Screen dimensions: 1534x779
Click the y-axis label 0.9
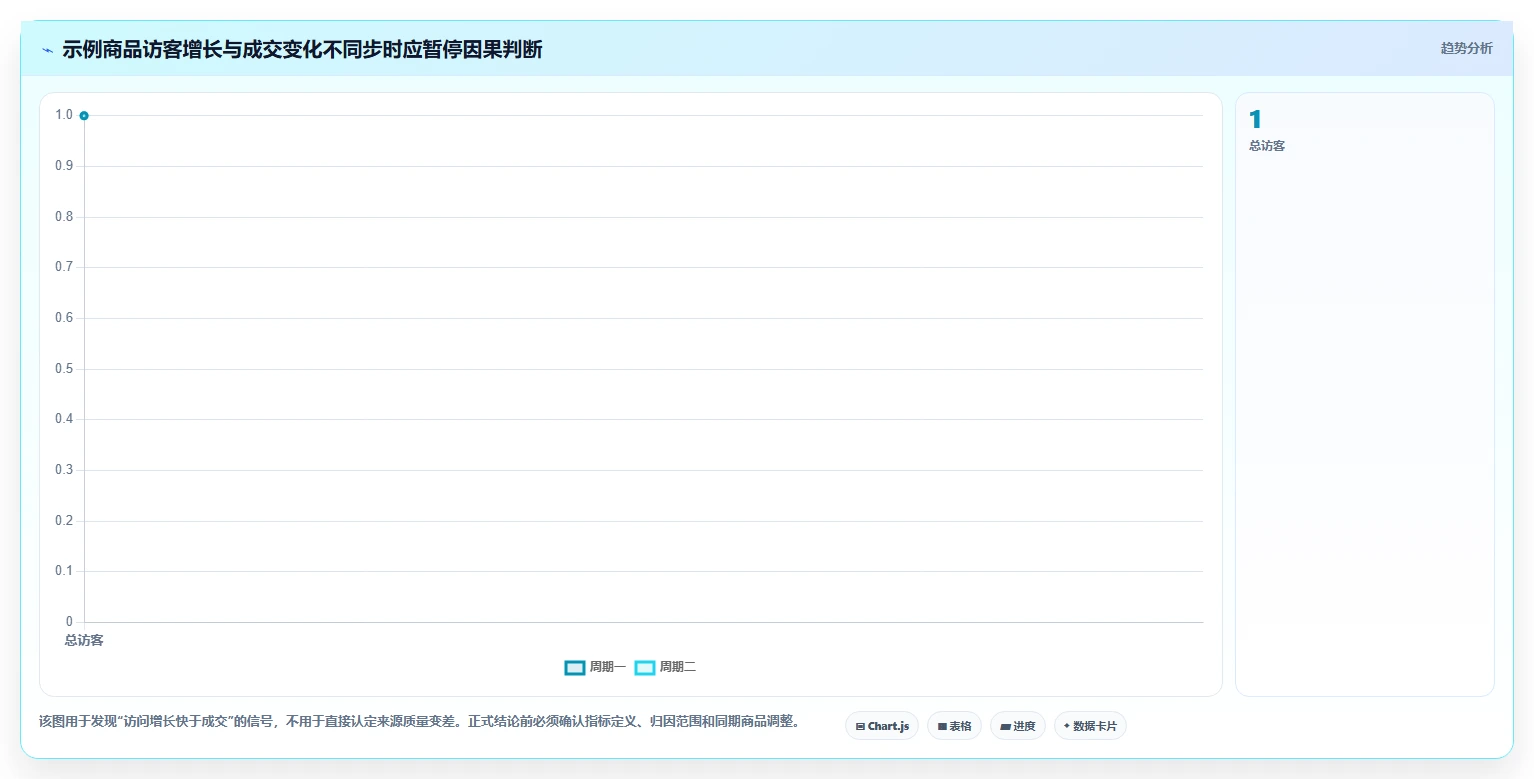64,166
